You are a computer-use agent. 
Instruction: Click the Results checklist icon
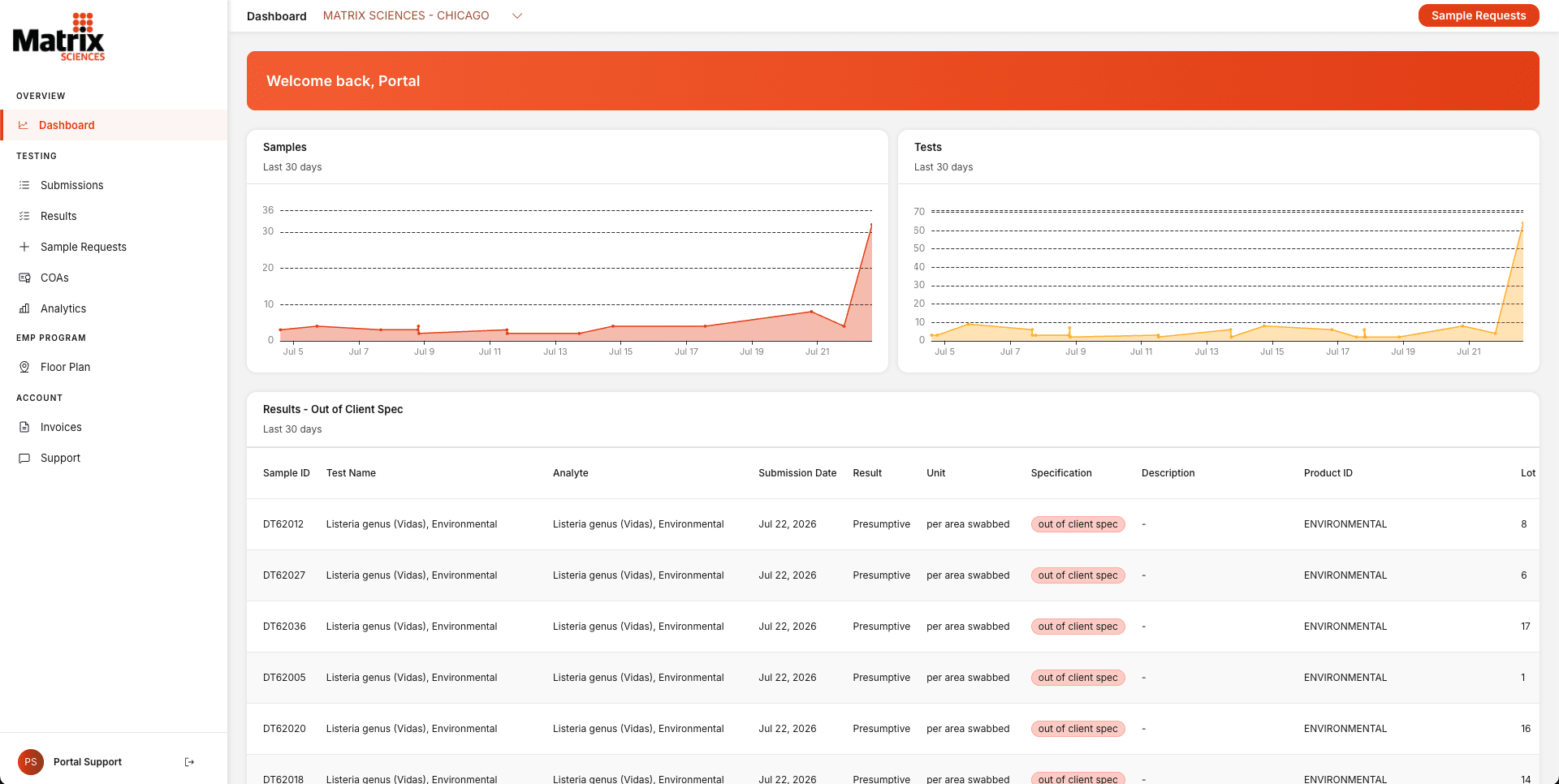coord(24,216)
